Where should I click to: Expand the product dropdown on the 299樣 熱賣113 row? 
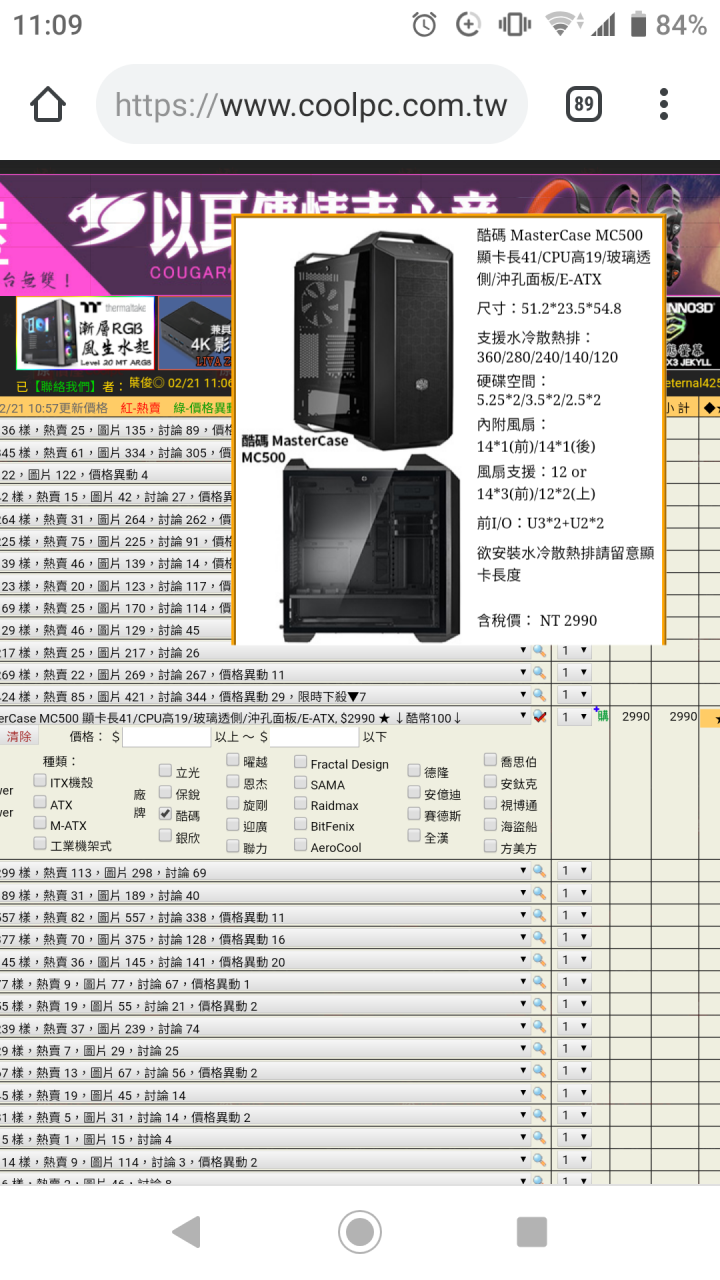(x=263, y=872)
